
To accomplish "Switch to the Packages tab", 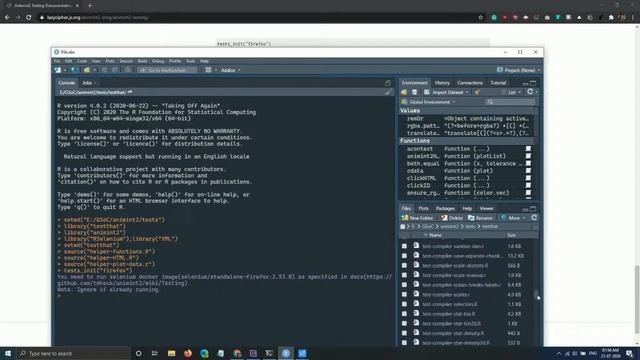I will (445, 209).
